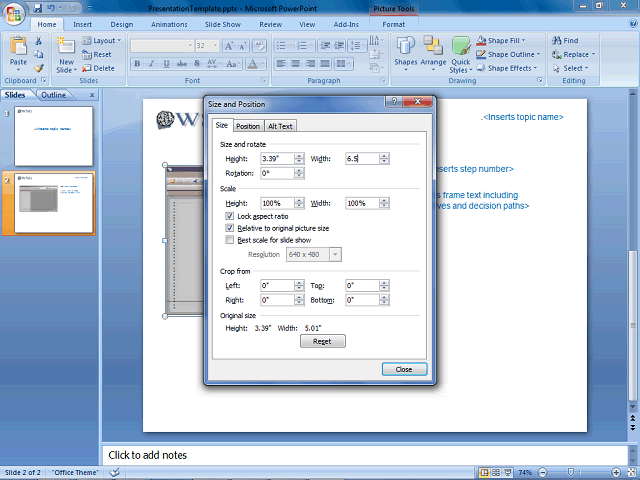Image resolution: width=640 pixels, height=480 pixels.
Task: Open the Replace dropdown arrow
Action: point(593,54)
